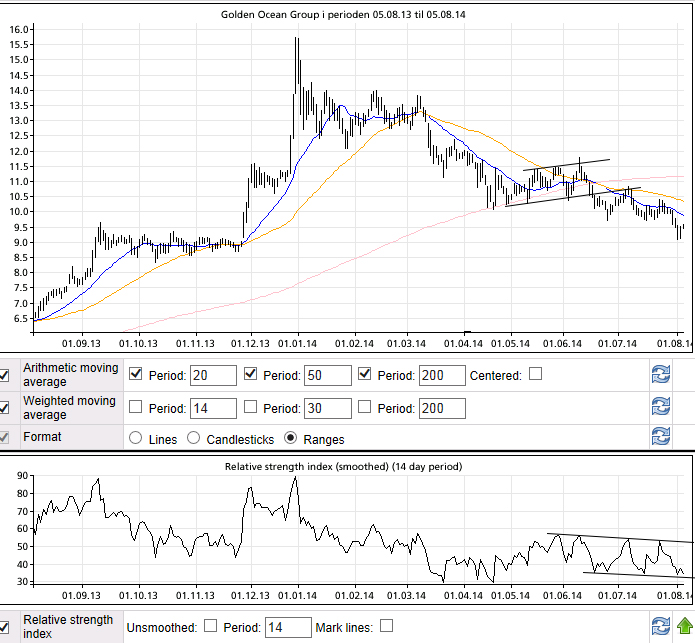Click the arithmetic period 200 input field
Image resolution: width=695 pixels, height=643 pixels.
[443, 375]
